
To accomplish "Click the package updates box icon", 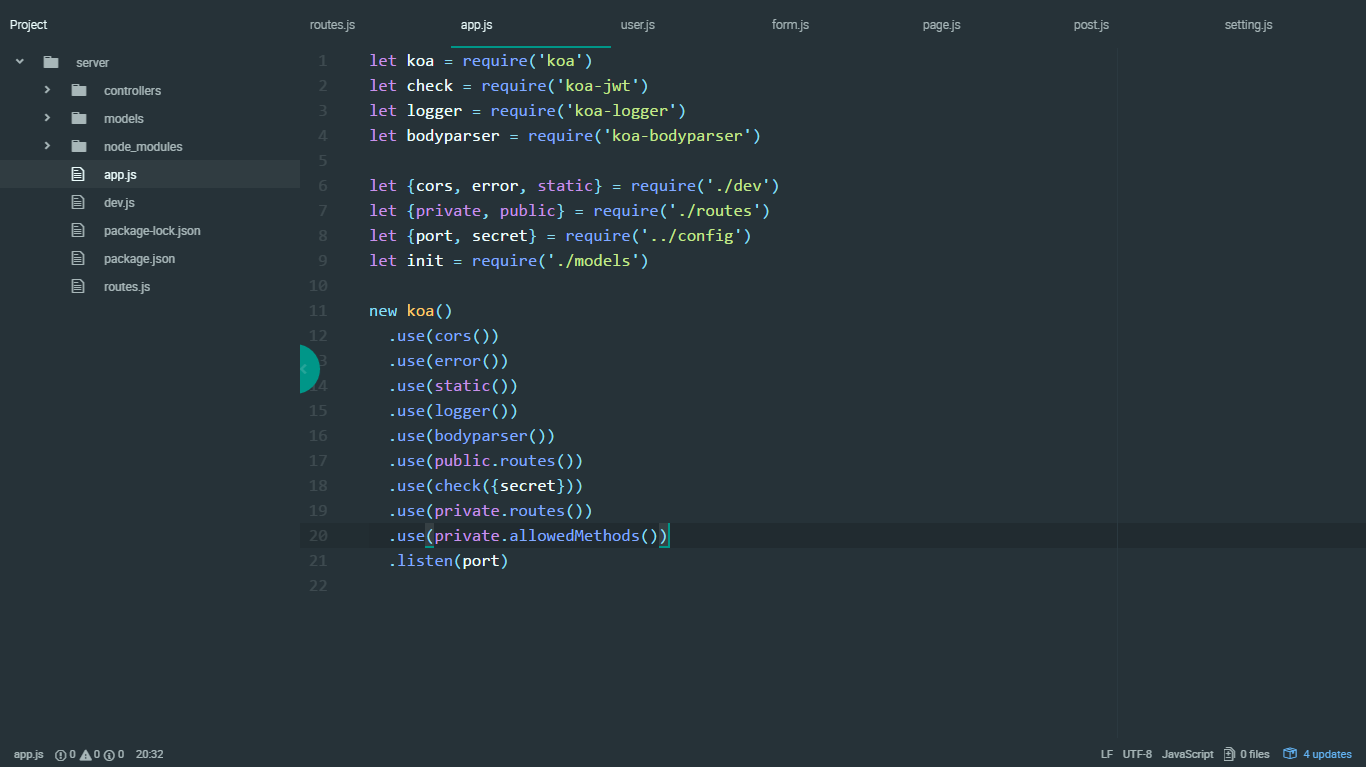I will 1290,754.
